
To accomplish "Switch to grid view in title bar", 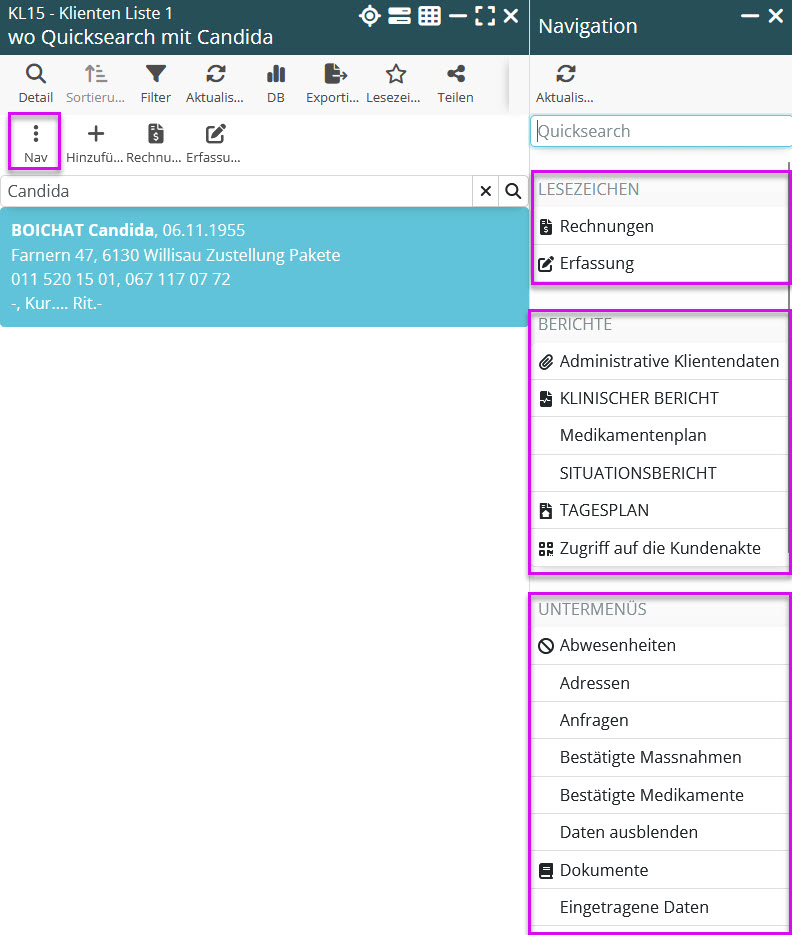I will 429,16.
